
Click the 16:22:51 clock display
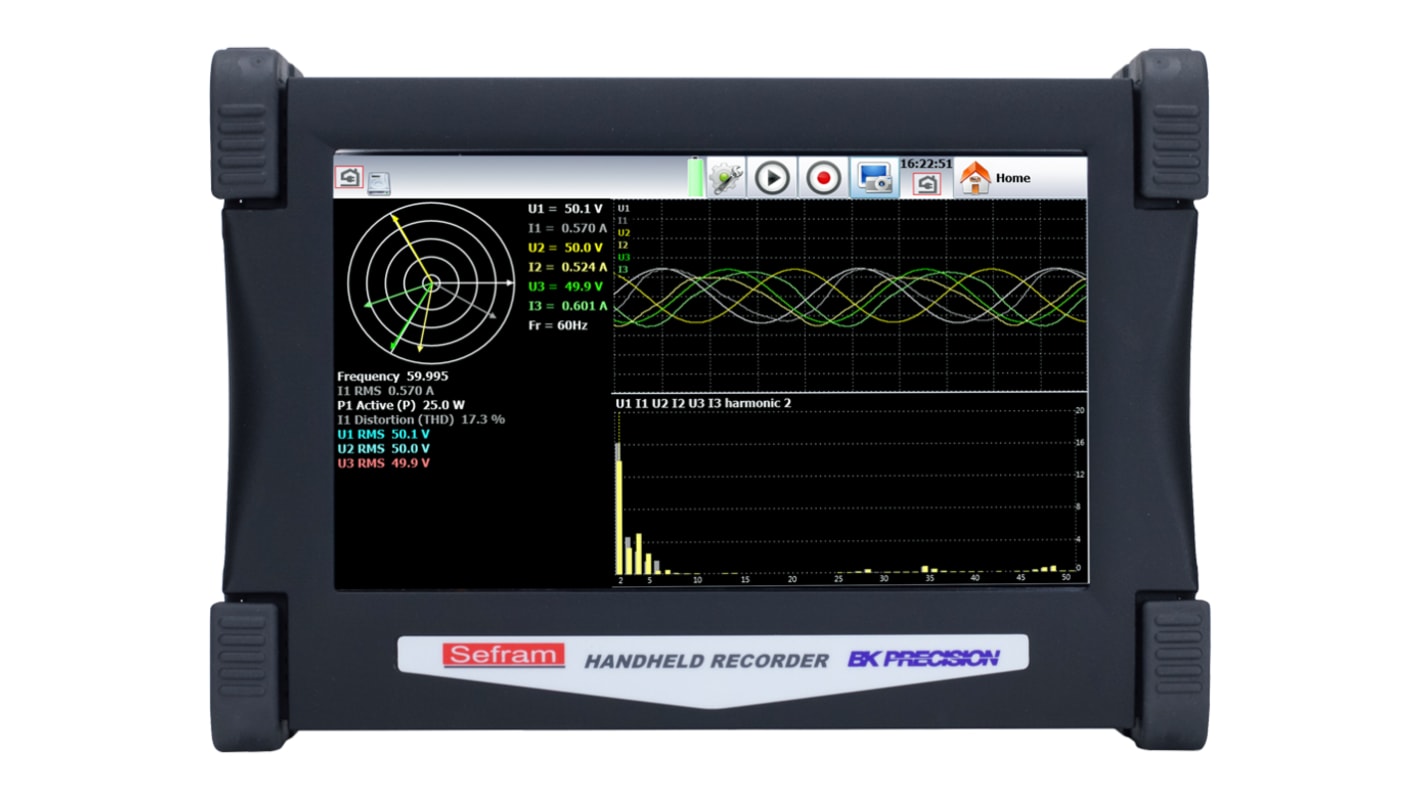[926, 164]
